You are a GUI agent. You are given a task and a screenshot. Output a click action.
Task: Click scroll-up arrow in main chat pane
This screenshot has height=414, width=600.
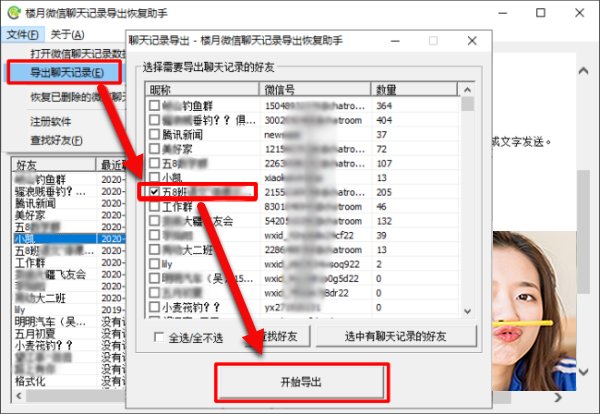tap(584, 71)
